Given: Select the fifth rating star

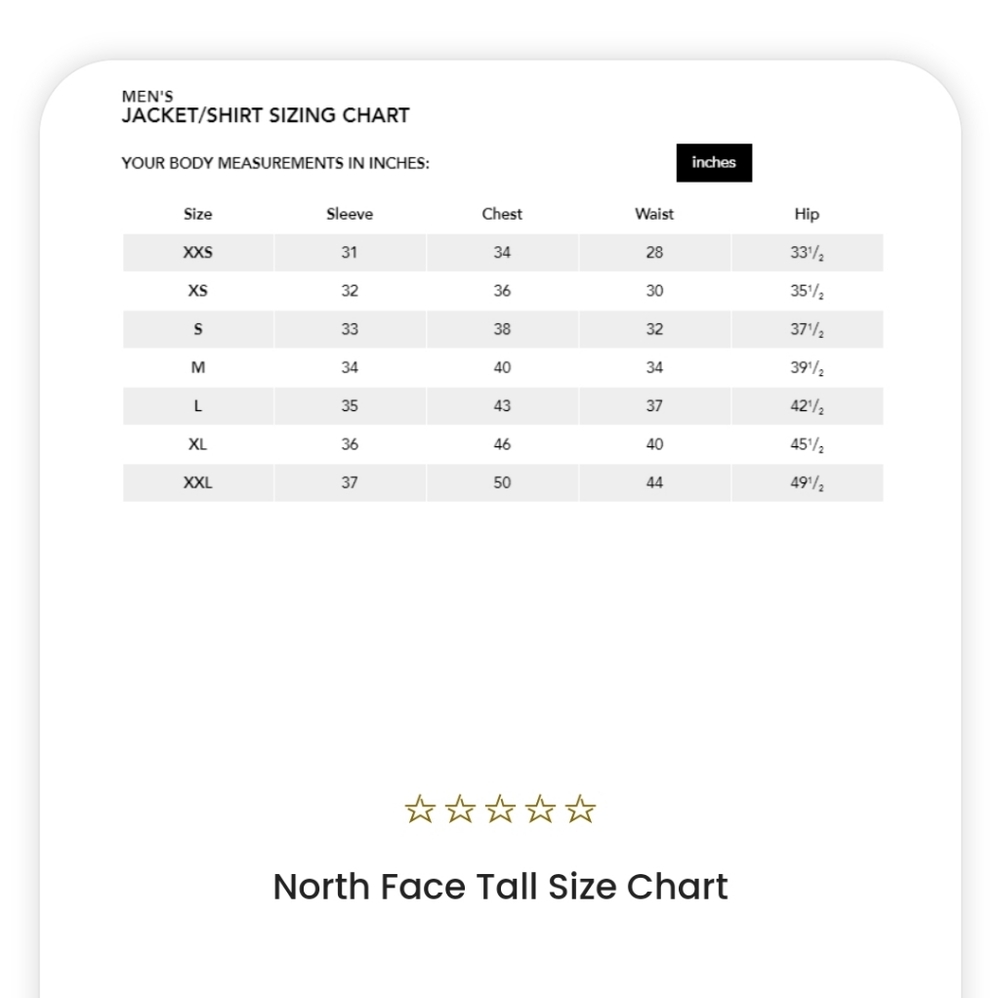Looking at the screenshot, I should pyautogui.click(x=580, y=809).
